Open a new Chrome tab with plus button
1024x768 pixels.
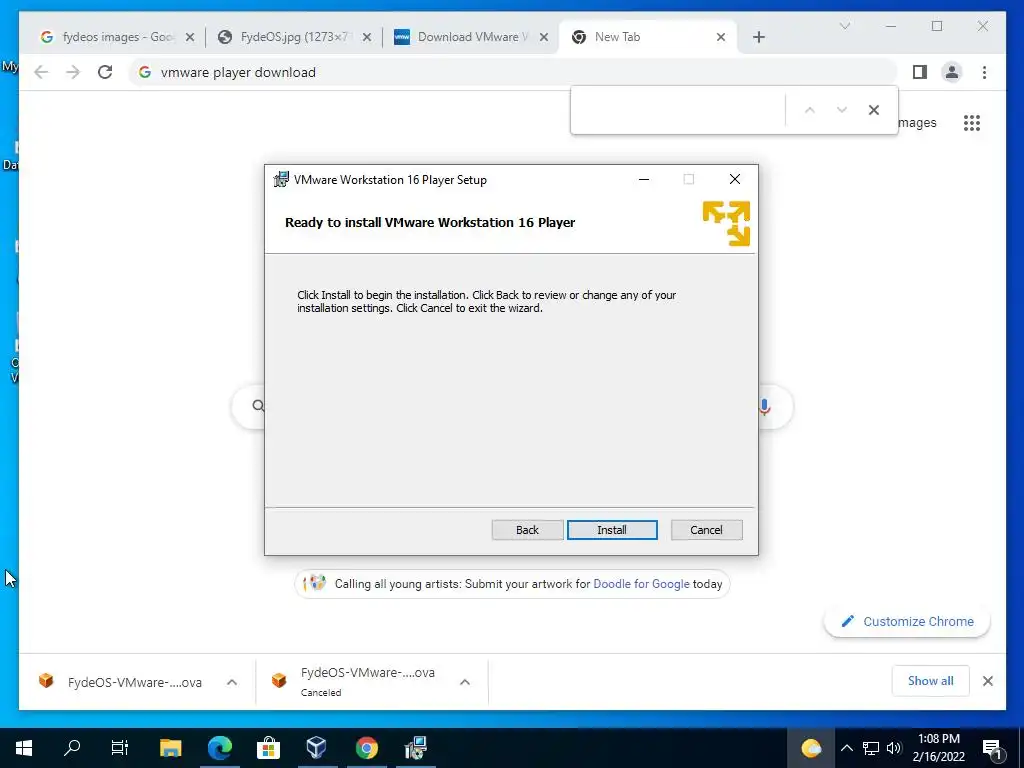click(x=758, y=37)
